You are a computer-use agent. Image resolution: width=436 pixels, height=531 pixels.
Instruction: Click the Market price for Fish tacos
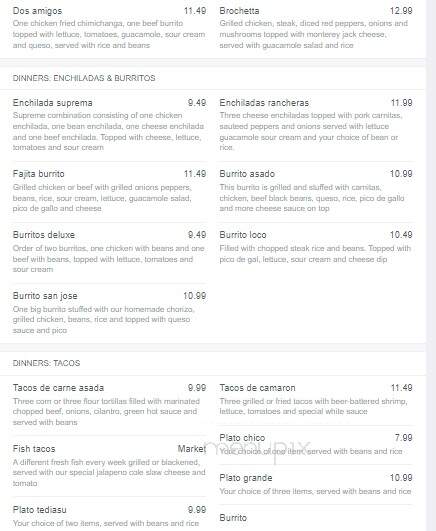pos(192,449)
